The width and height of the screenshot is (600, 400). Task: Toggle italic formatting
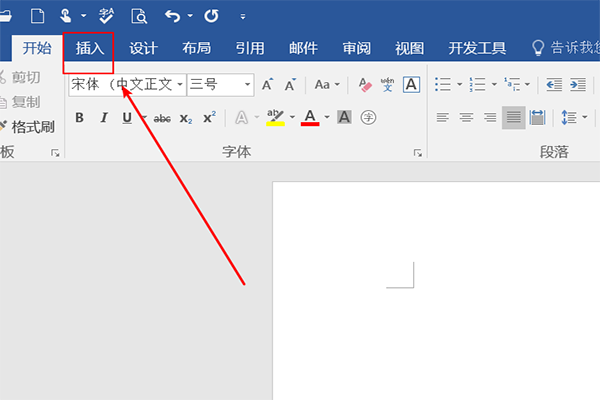(x=104, y=118)
